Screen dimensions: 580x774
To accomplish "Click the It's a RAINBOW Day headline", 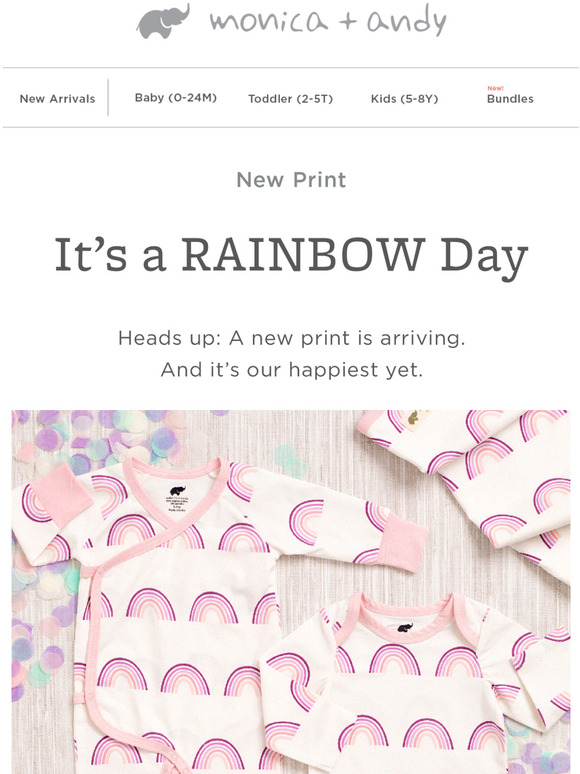I will 291,257.
